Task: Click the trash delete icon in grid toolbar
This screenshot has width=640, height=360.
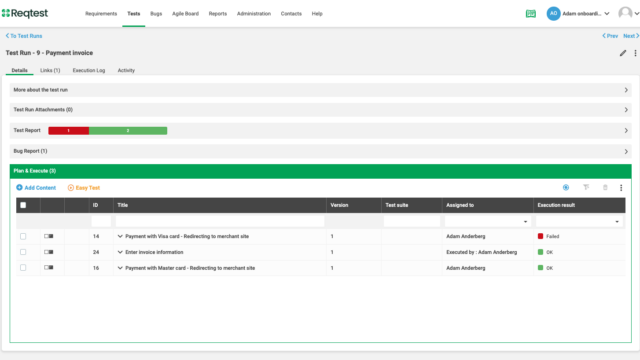Action: point(605,187)
